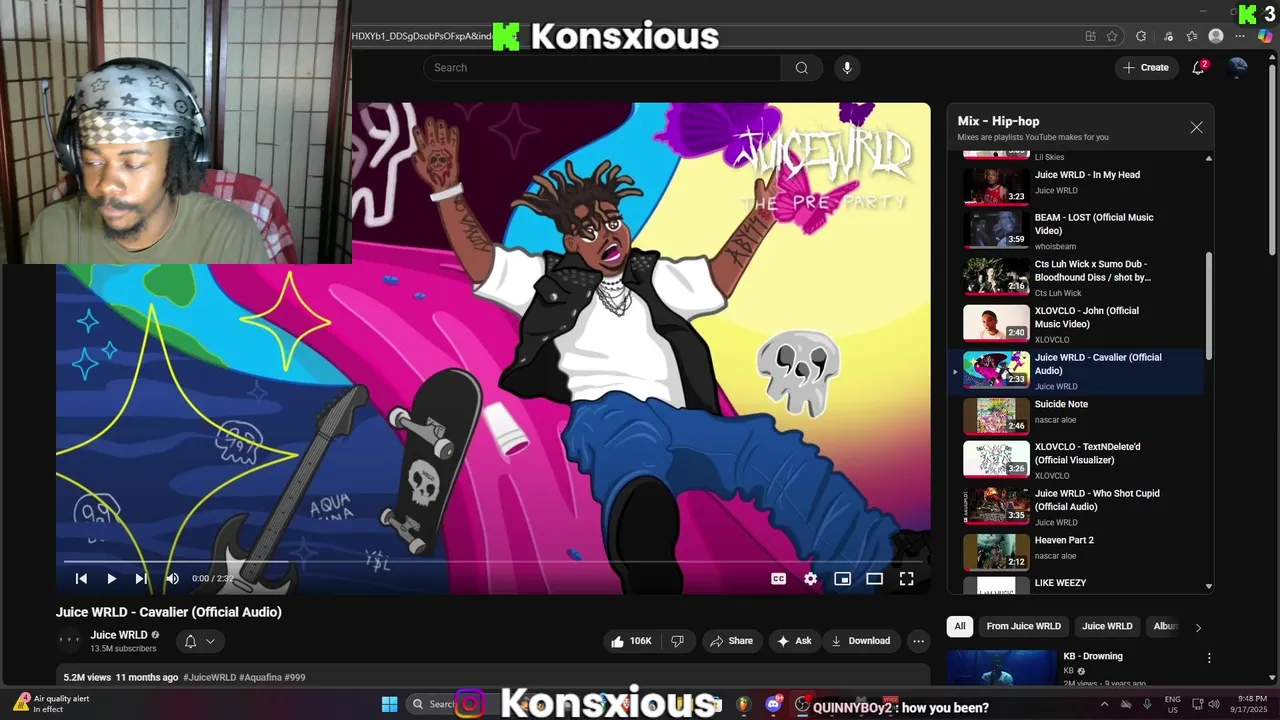Skip to next video in player
Screen dimensions: 1280x720
[x=141, y=579]
